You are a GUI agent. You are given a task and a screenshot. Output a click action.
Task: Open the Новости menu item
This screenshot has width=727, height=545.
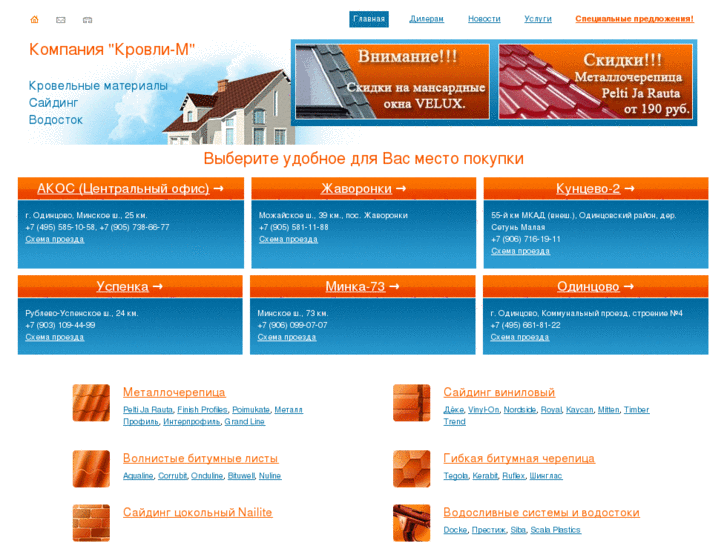tap(484, 19)
